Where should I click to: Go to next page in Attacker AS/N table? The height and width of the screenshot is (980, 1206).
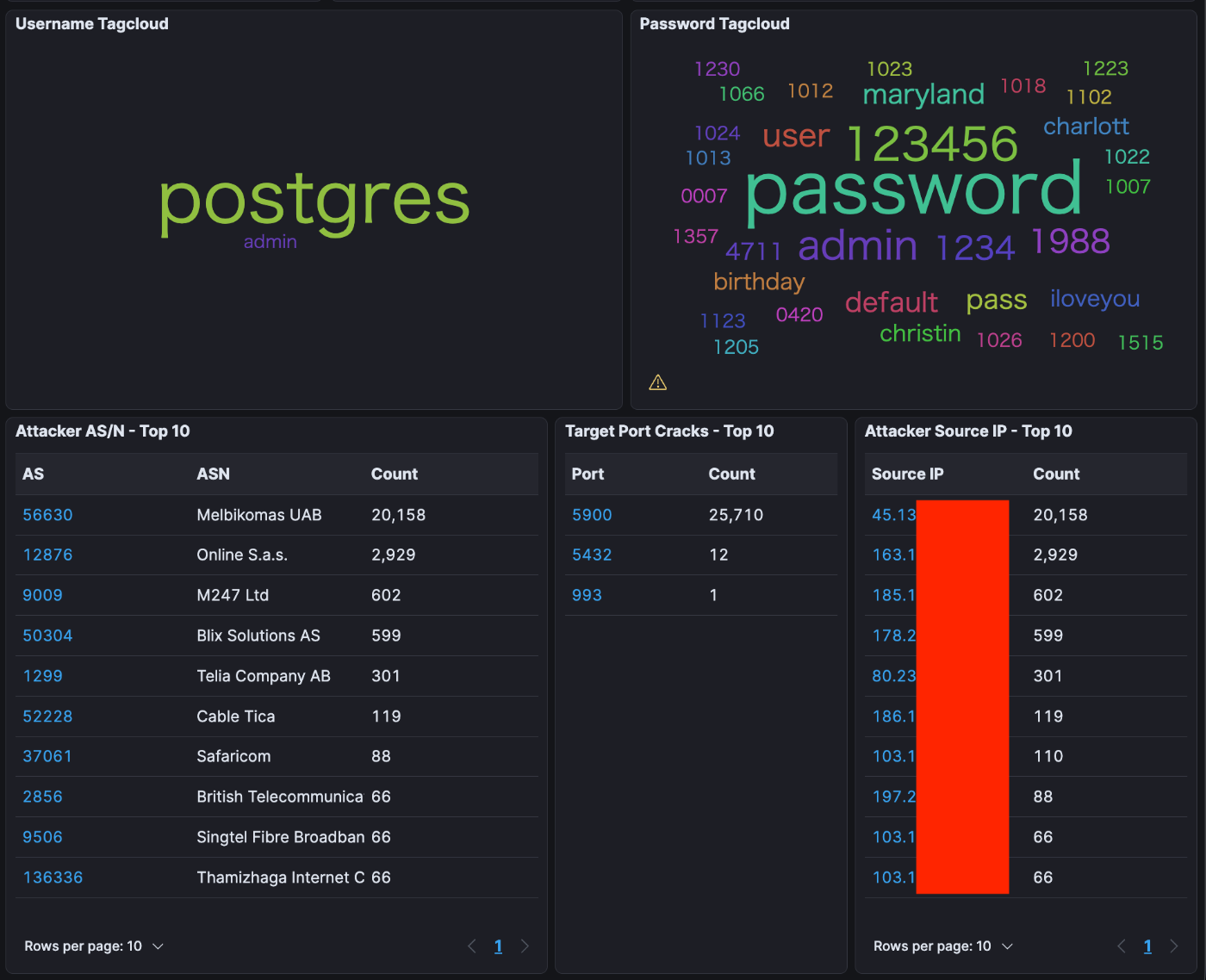(525, 946)
